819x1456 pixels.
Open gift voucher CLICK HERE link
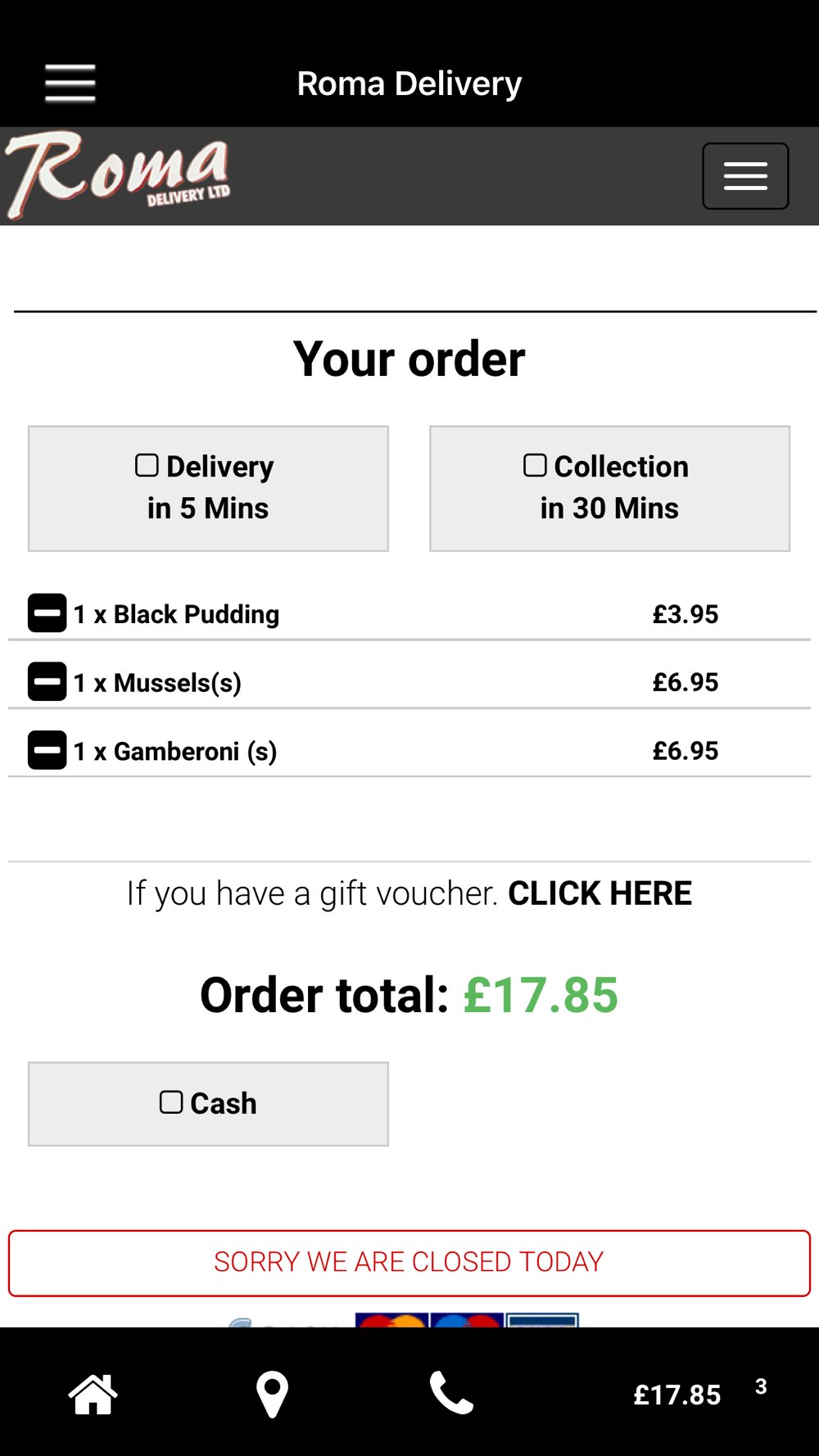coord(600,893)
